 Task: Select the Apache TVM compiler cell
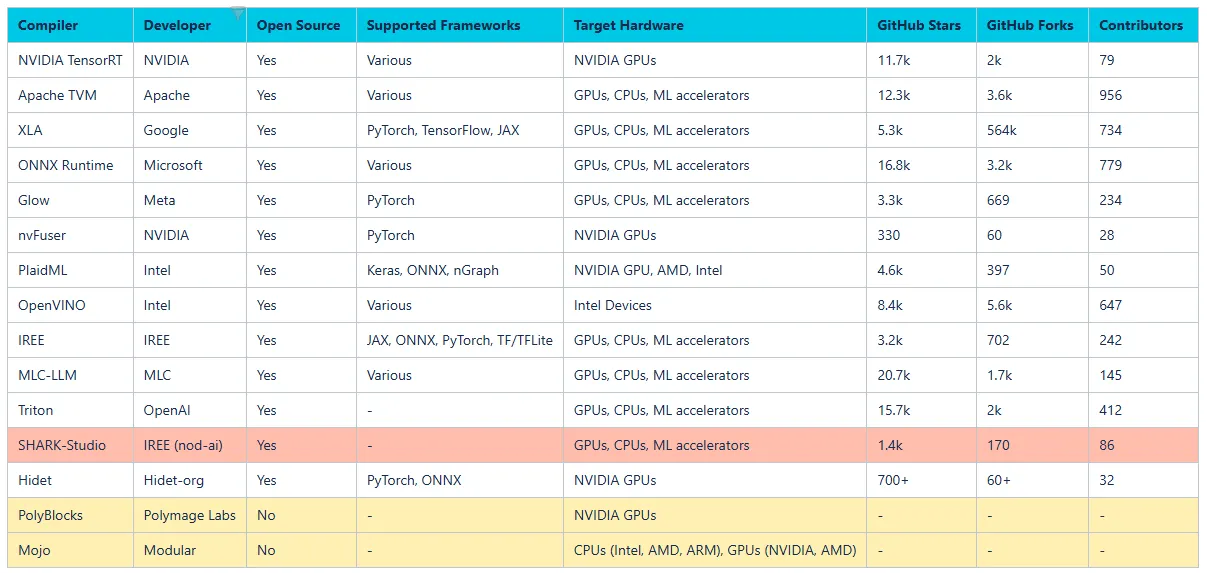[x=71, y=95]
